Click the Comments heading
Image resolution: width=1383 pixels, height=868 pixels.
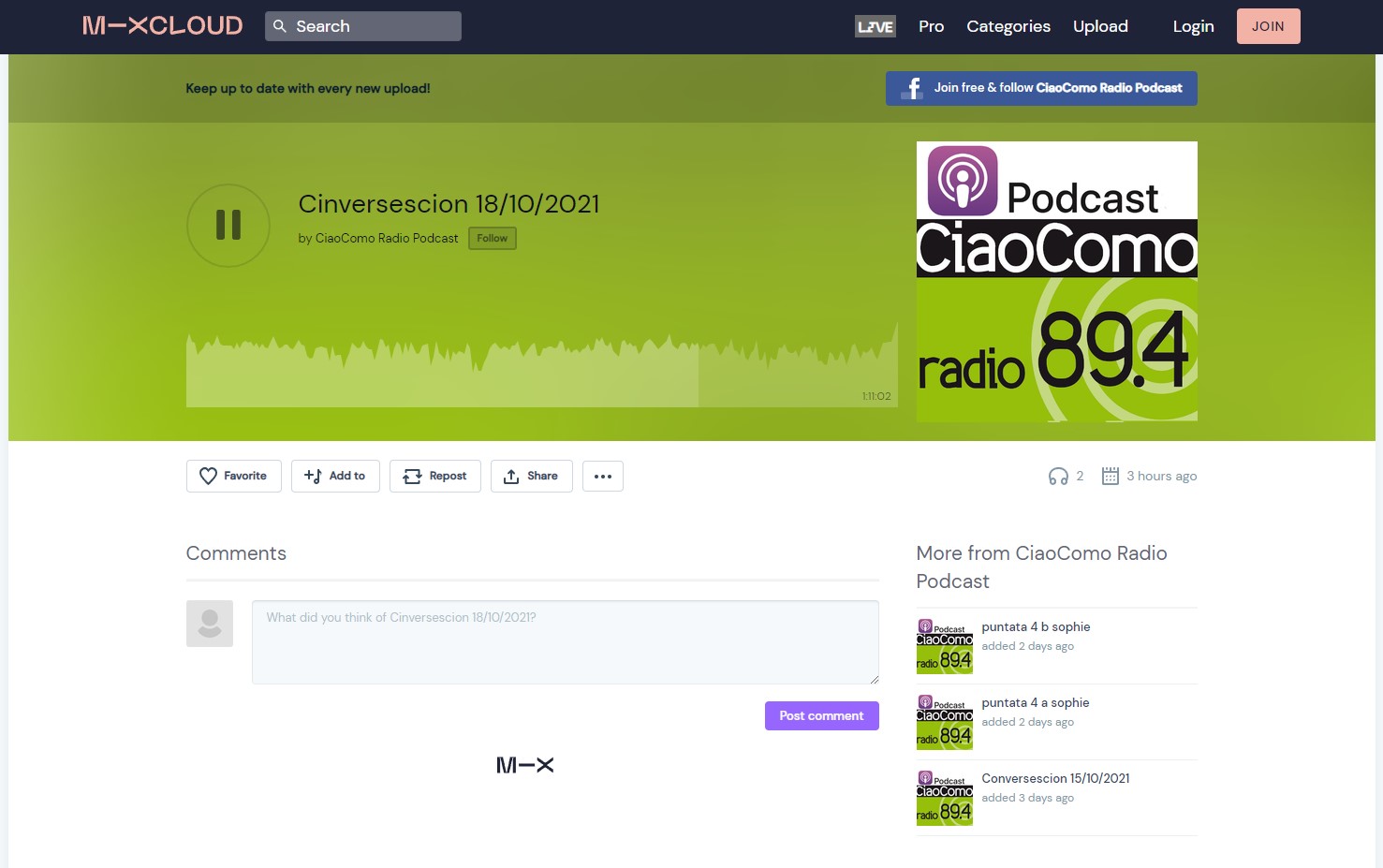point(236,553)
